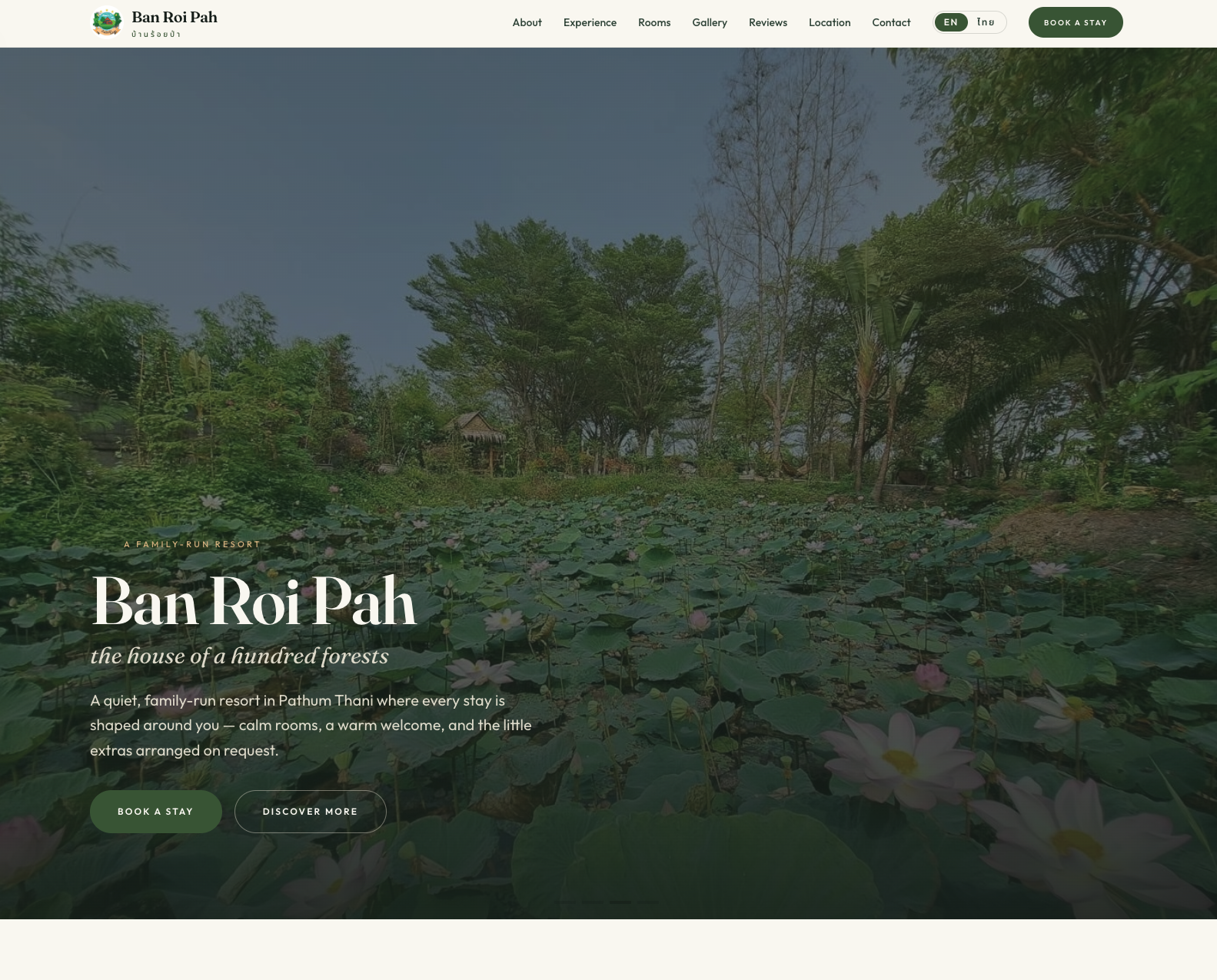Click the hero Book a Stay button
Screen dimensions: 1217x980
156,812
